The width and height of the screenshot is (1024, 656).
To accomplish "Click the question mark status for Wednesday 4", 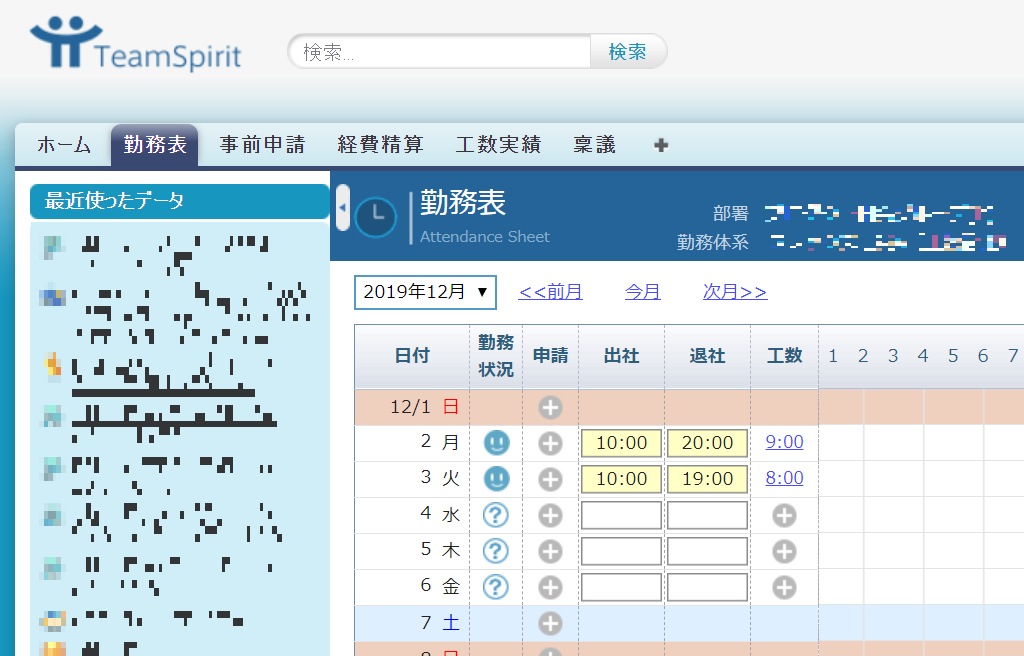I will pyautogui.click(x=496, y=515).
